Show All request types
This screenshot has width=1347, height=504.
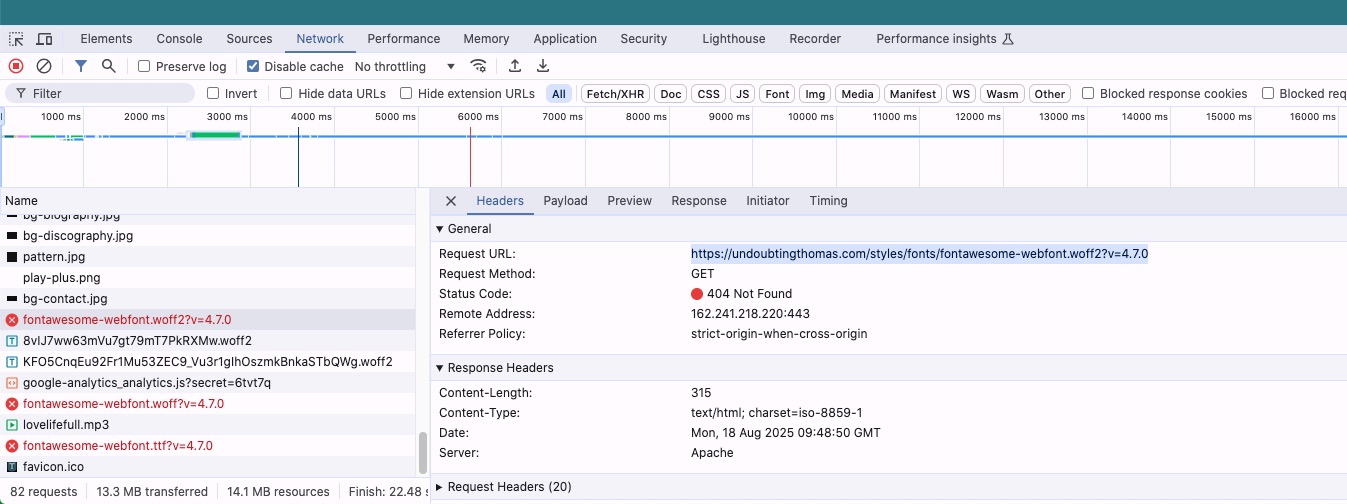click(558, 94)
